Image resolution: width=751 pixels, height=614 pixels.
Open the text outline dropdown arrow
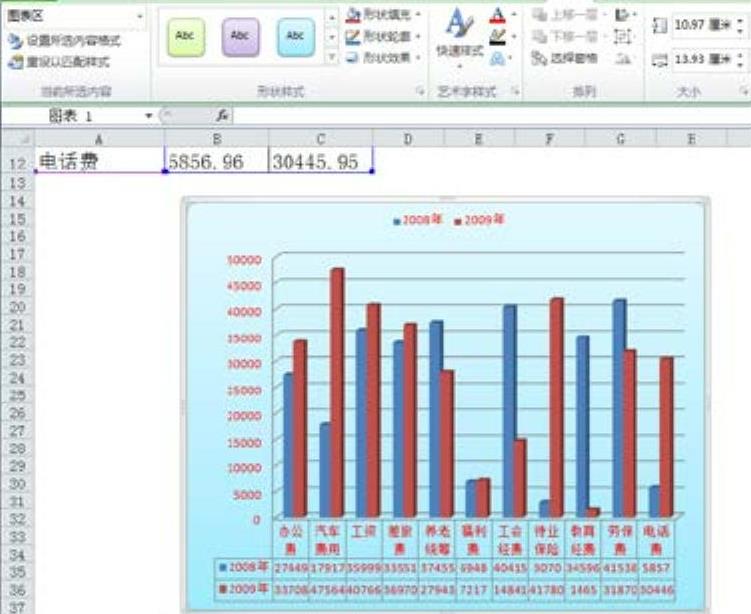click(x=514, y=36)
